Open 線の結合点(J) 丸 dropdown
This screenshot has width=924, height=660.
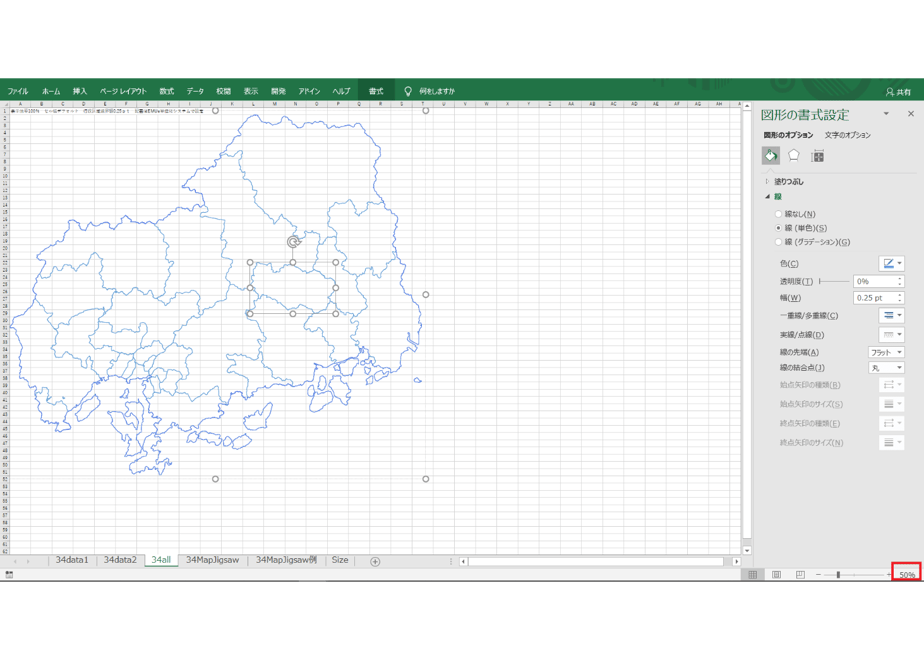pos(886,368)
